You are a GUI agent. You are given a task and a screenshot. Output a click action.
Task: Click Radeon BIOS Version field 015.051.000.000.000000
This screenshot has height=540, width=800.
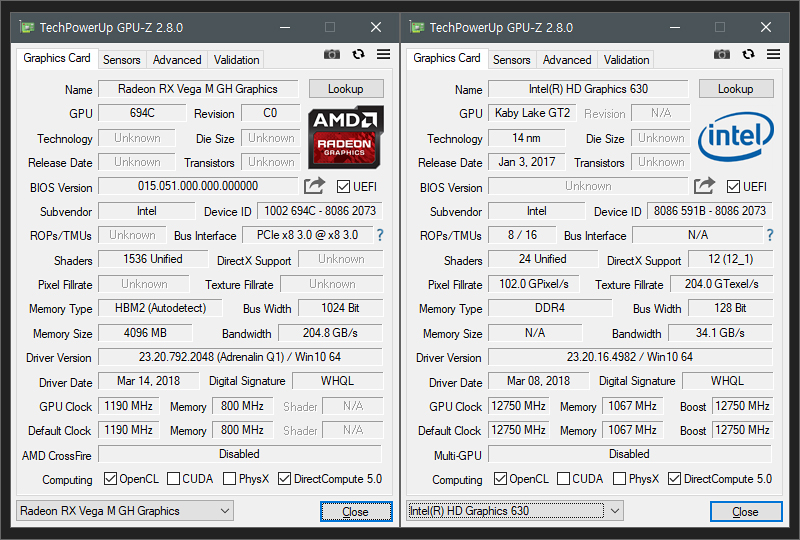pos(198,186)
